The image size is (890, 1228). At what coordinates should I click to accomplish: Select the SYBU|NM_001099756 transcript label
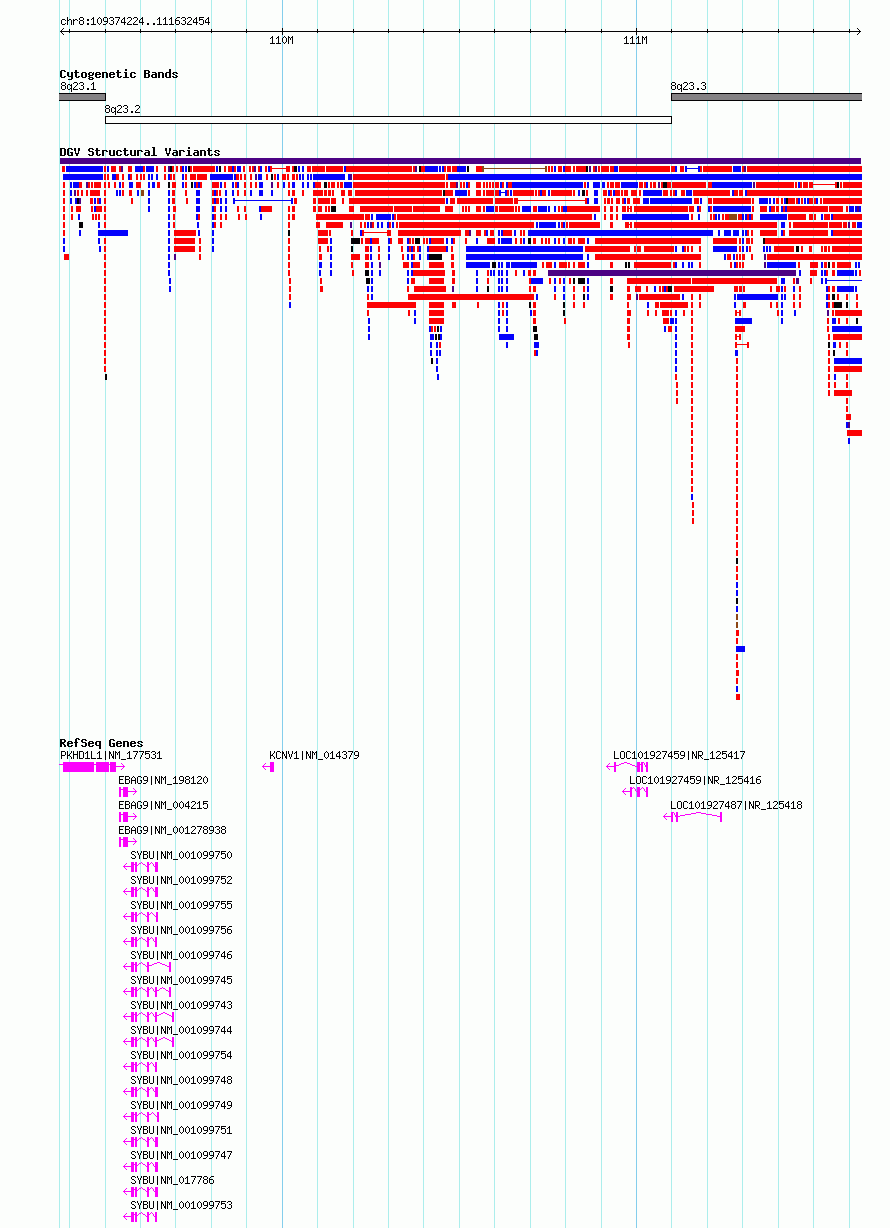click(x=181, y=930)
